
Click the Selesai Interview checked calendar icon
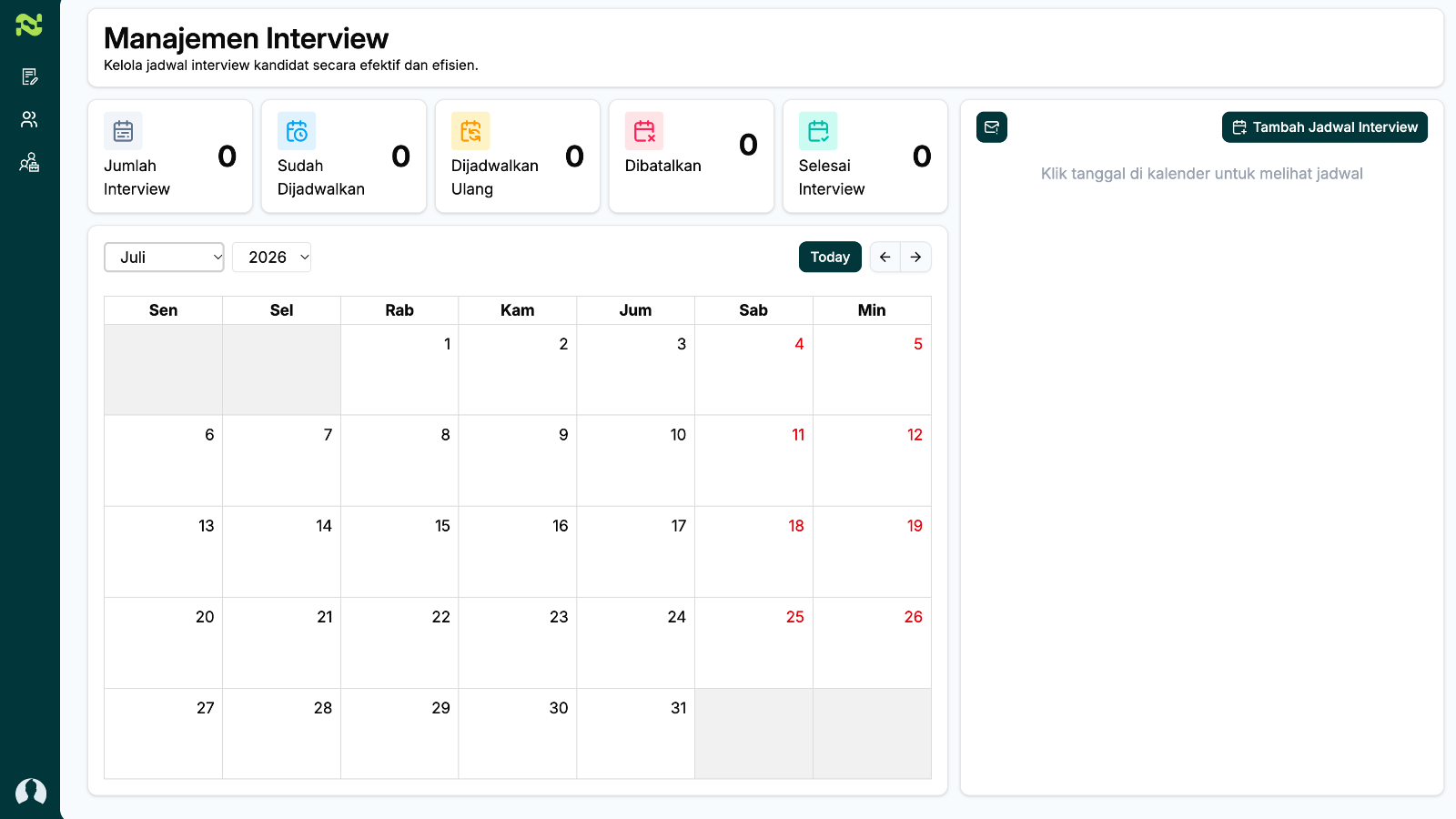pos(818,131)
